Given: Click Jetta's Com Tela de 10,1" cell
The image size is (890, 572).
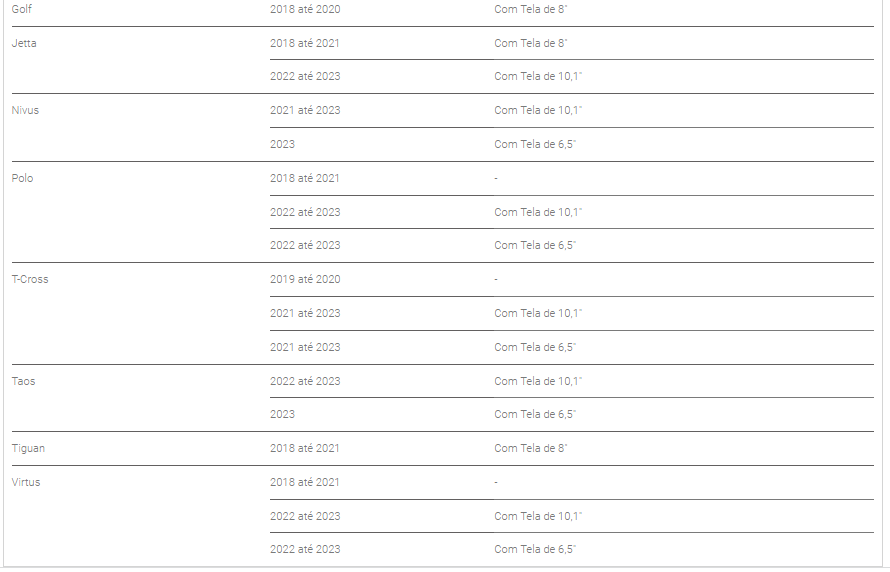Looking at the screenshot, I should point(538,76).
